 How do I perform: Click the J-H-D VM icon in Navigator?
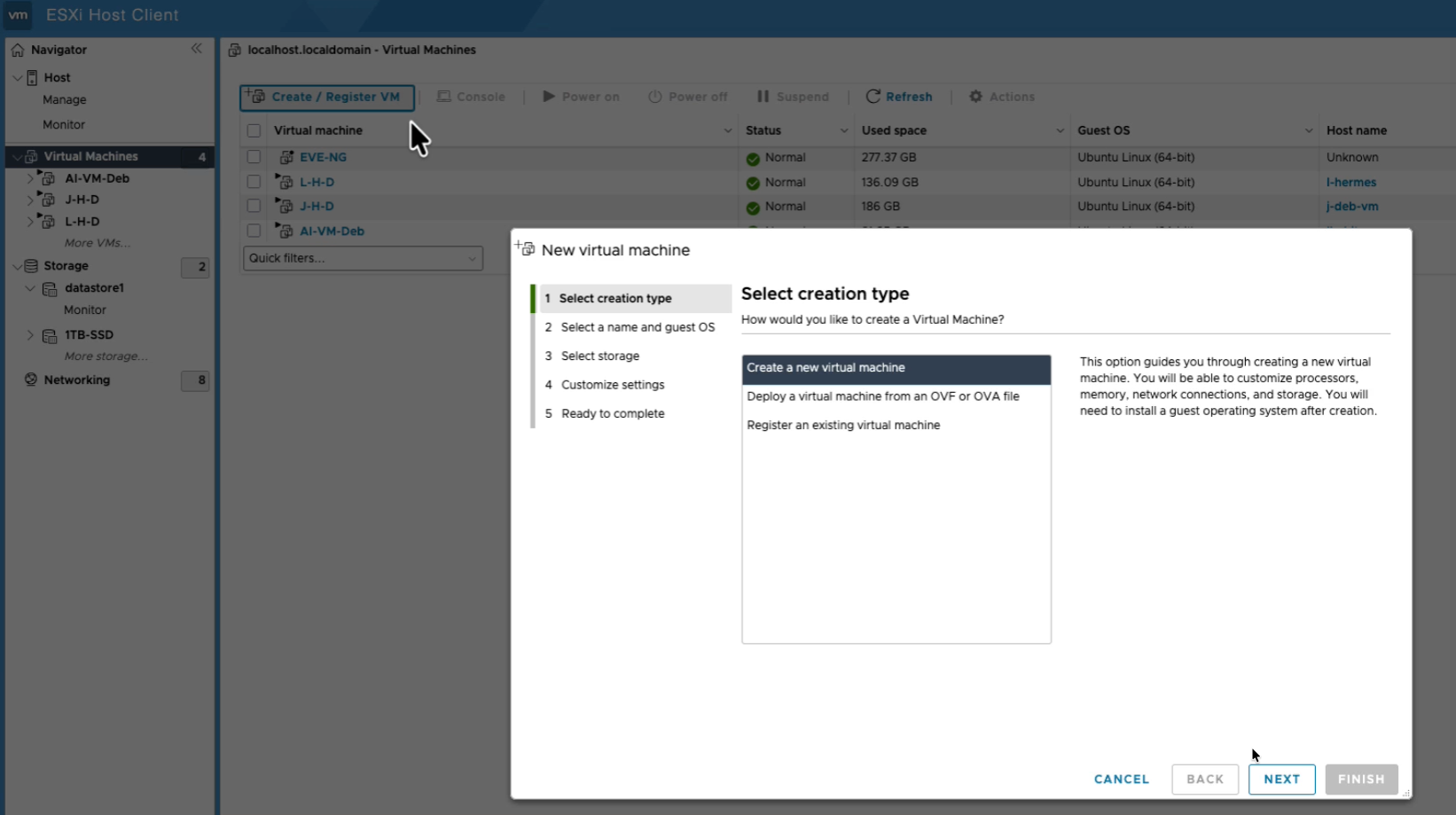(x=47, y=200)
